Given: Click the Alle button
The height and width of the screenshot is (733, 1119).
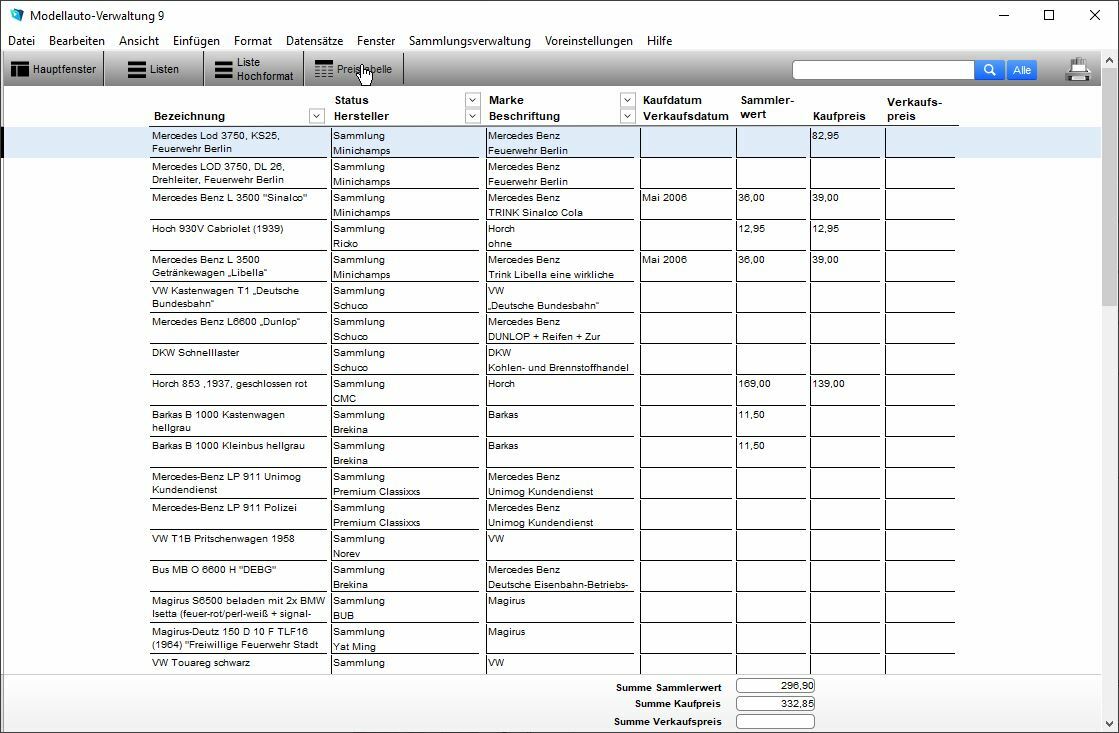Looking at the screenshot, I should pyautogui.click(x=1022, y=70).
